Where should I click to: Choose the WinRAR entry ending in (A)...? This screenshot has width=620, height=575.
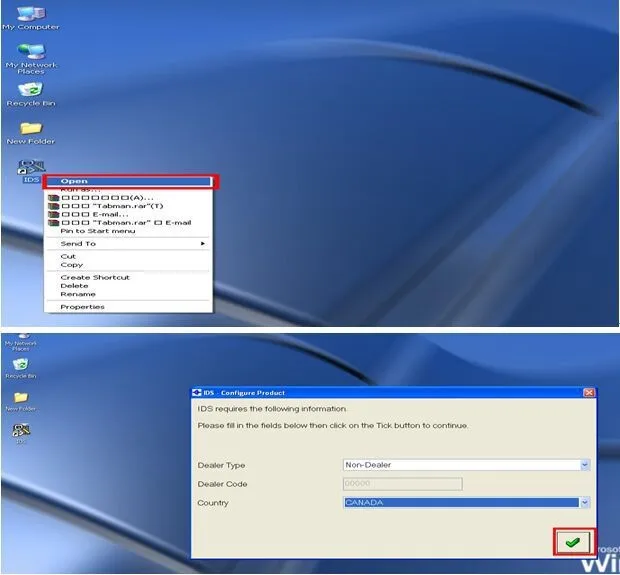click(129, 197)
